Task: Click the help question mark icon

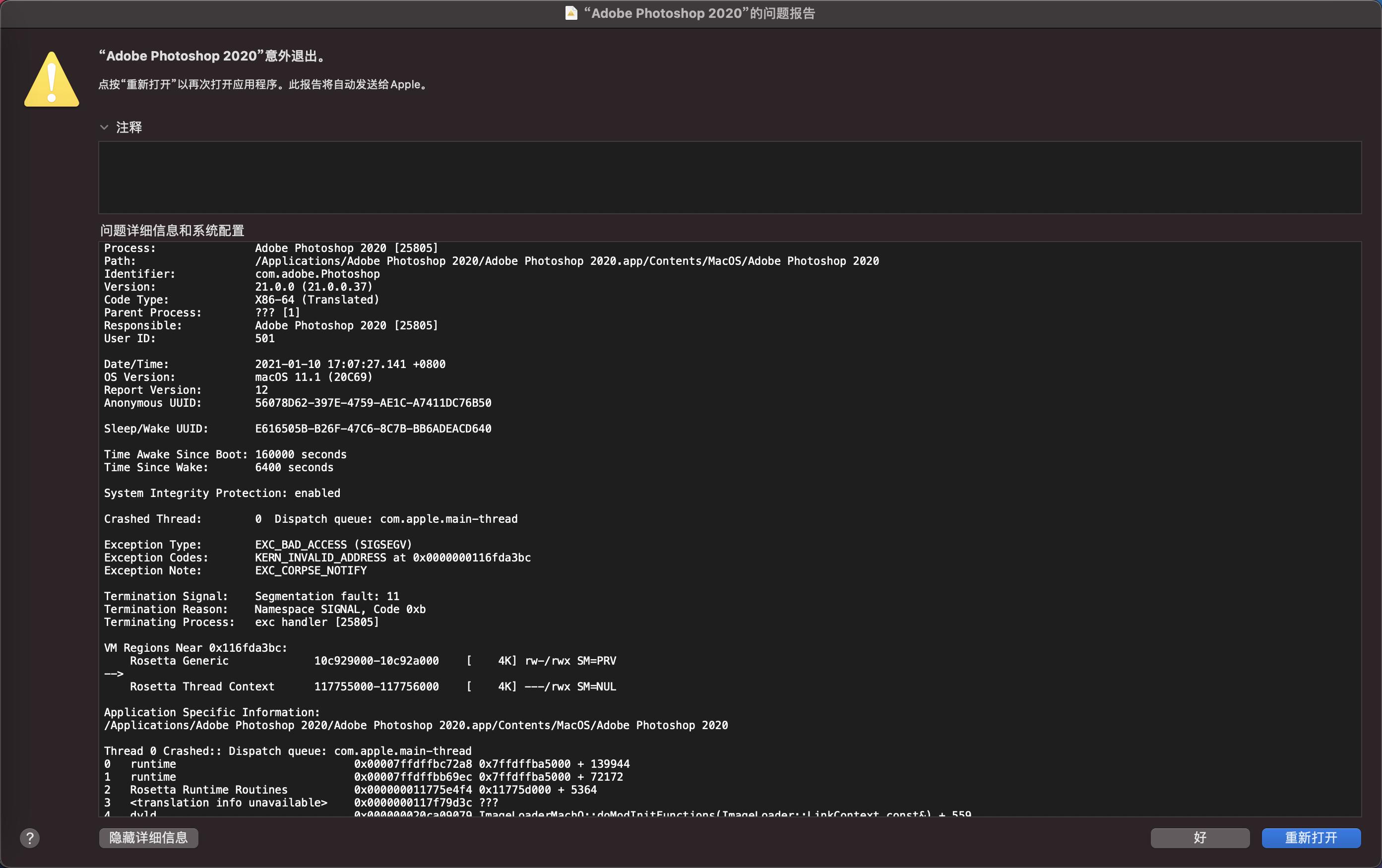Action: (x=30, y=838)
